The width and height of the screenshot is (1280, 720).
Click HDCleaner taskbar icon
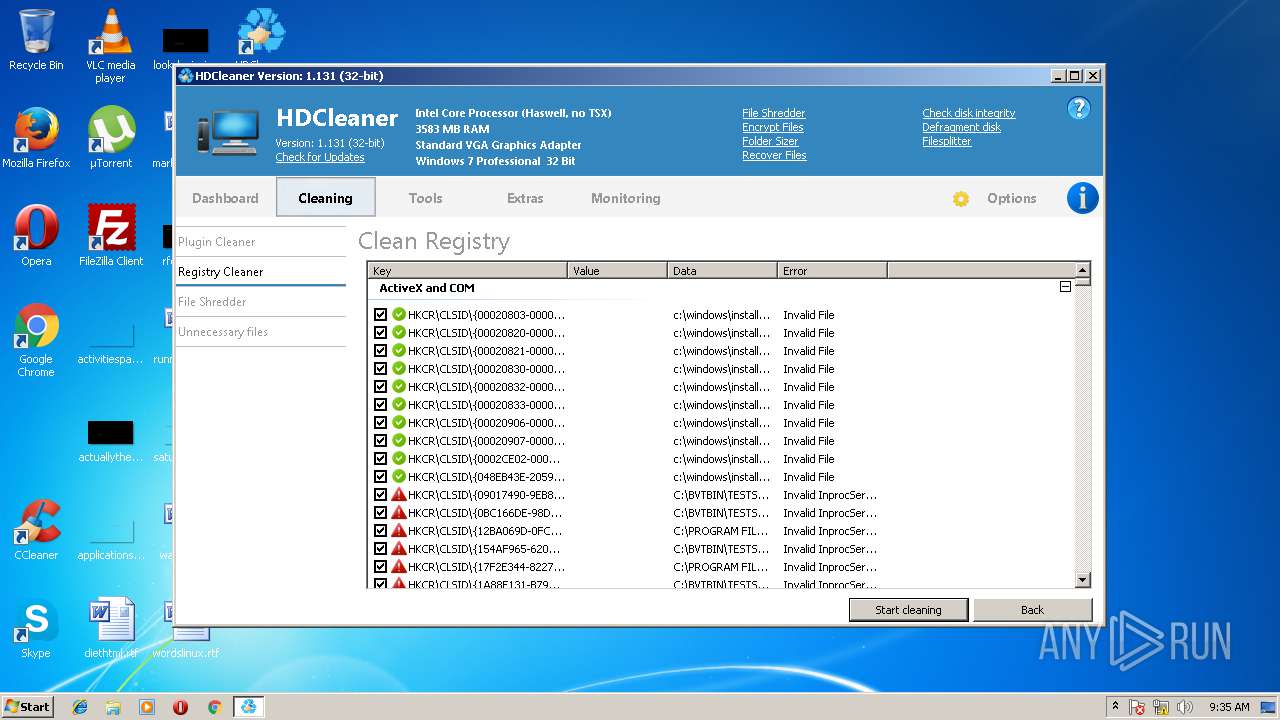click(248, 707)
